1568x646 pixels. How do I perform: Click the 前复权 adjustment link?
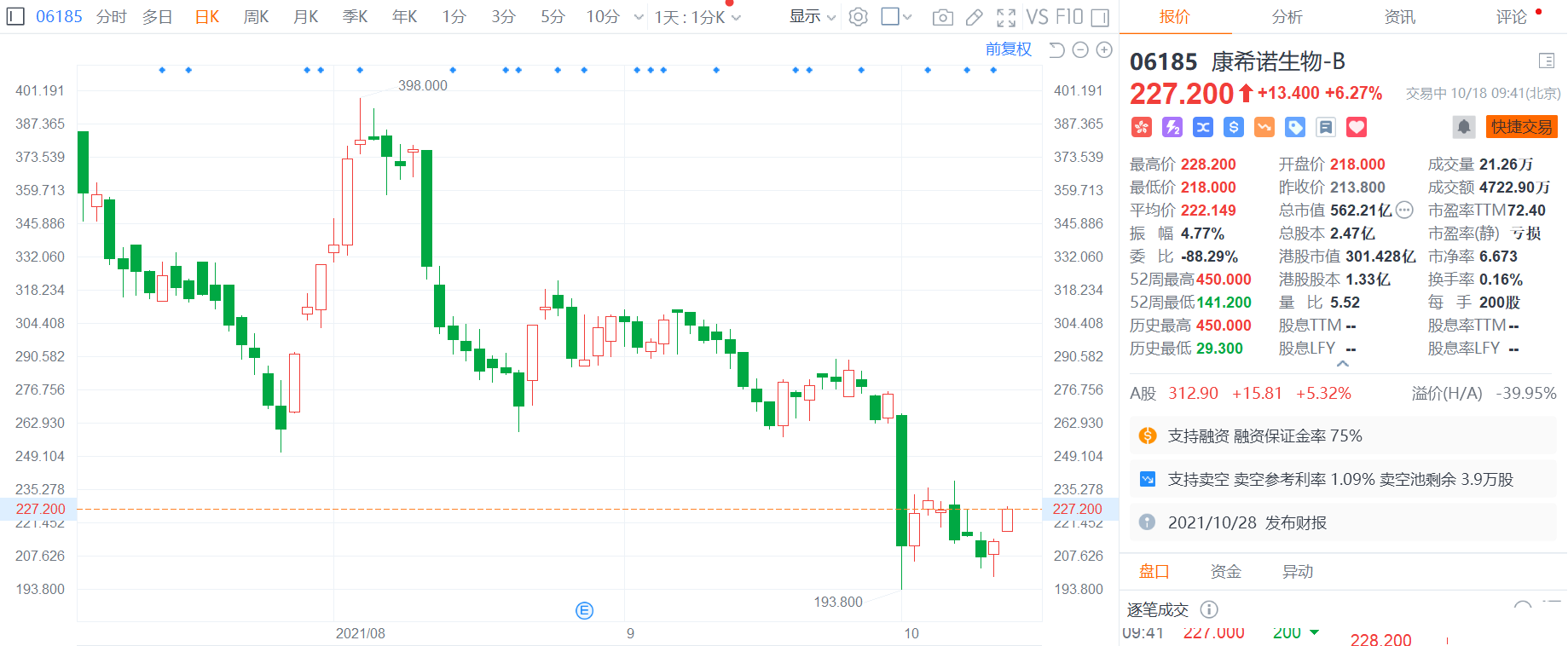pyautogui.click(x=1008, y=49)
